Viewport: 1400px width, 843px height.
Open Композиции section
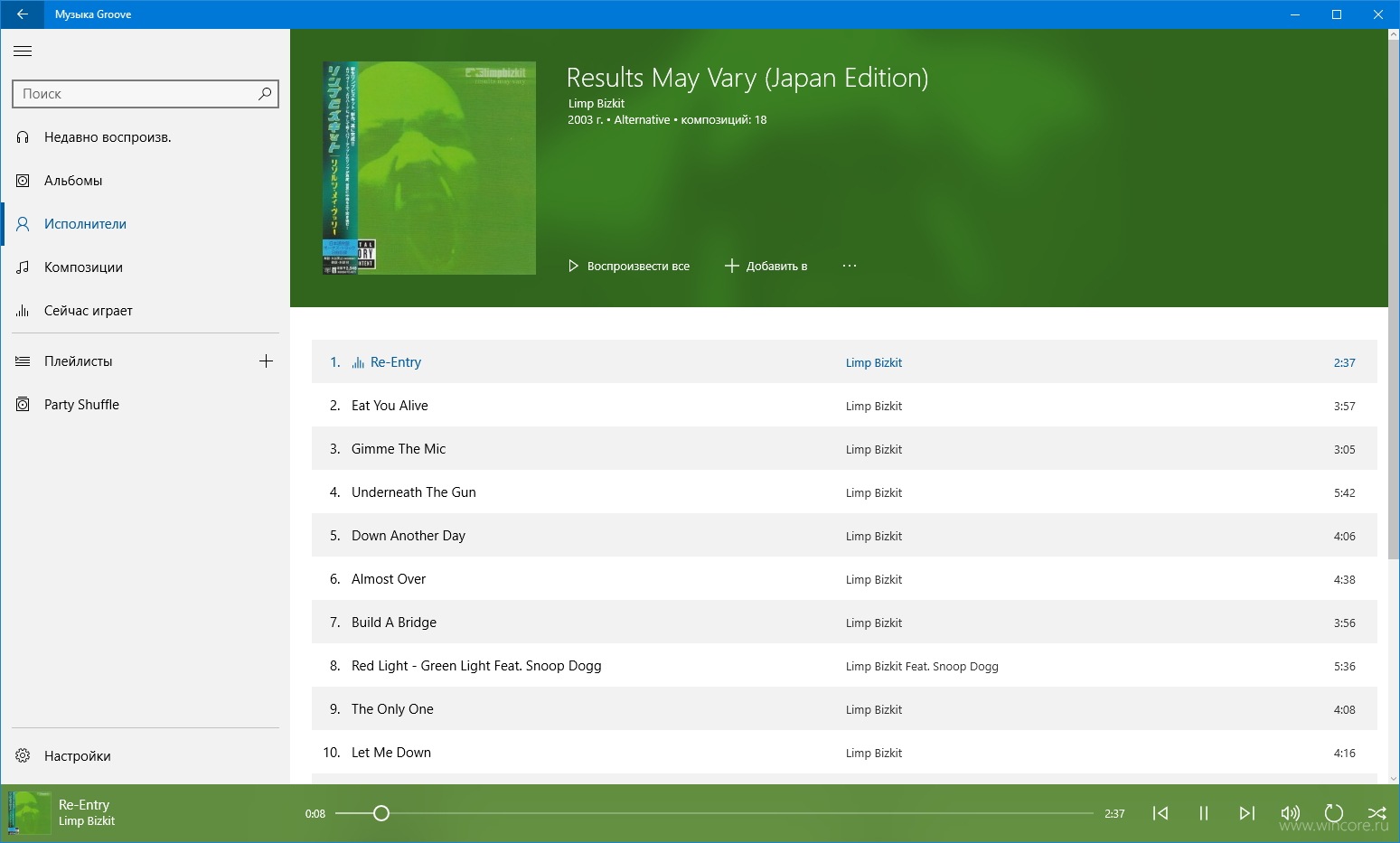coord(146,267)
